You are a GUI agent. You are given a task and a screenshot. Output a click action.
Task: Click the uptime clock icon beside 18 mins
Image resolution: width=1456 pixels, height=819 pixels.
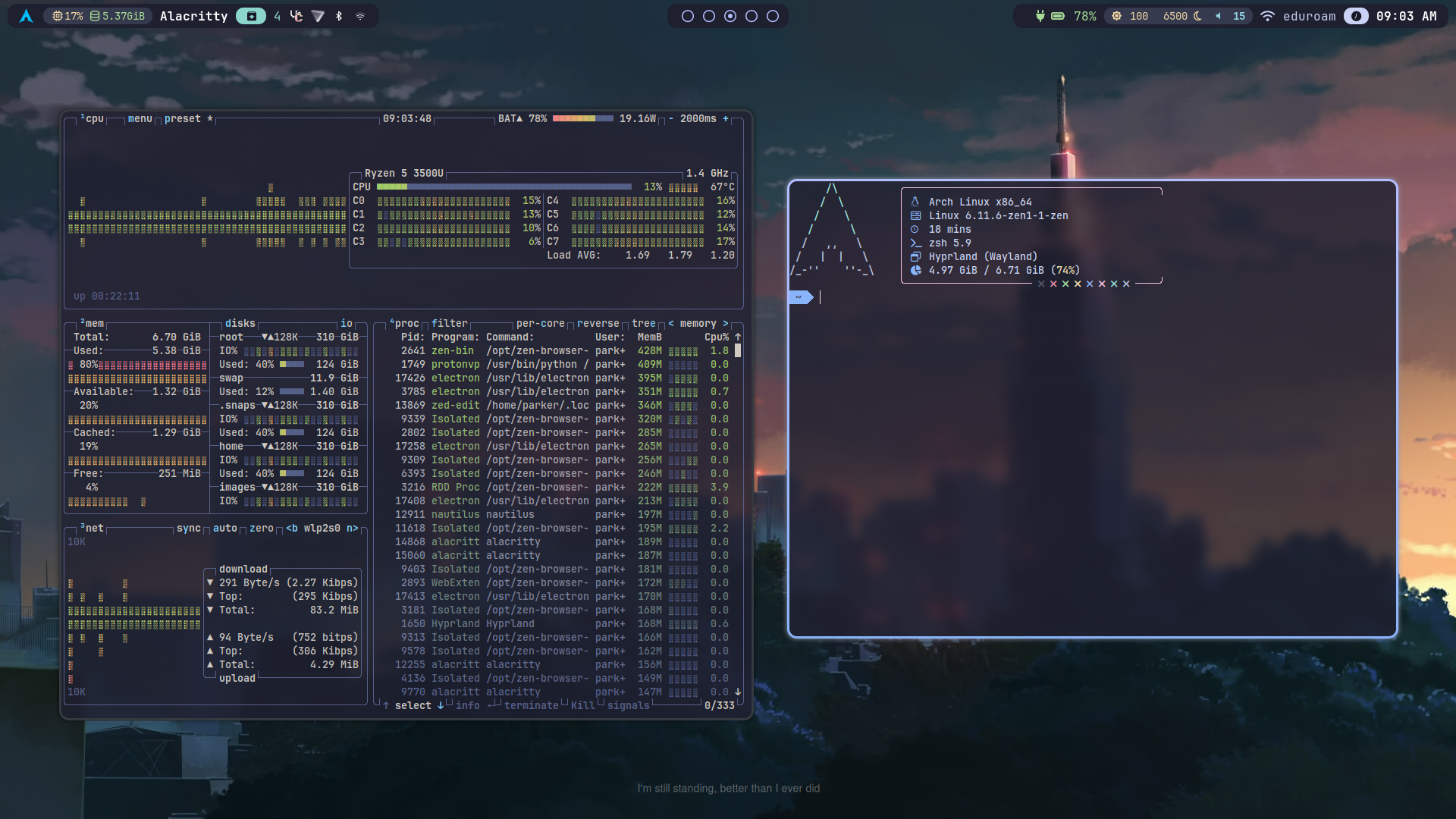click(915, 229)
